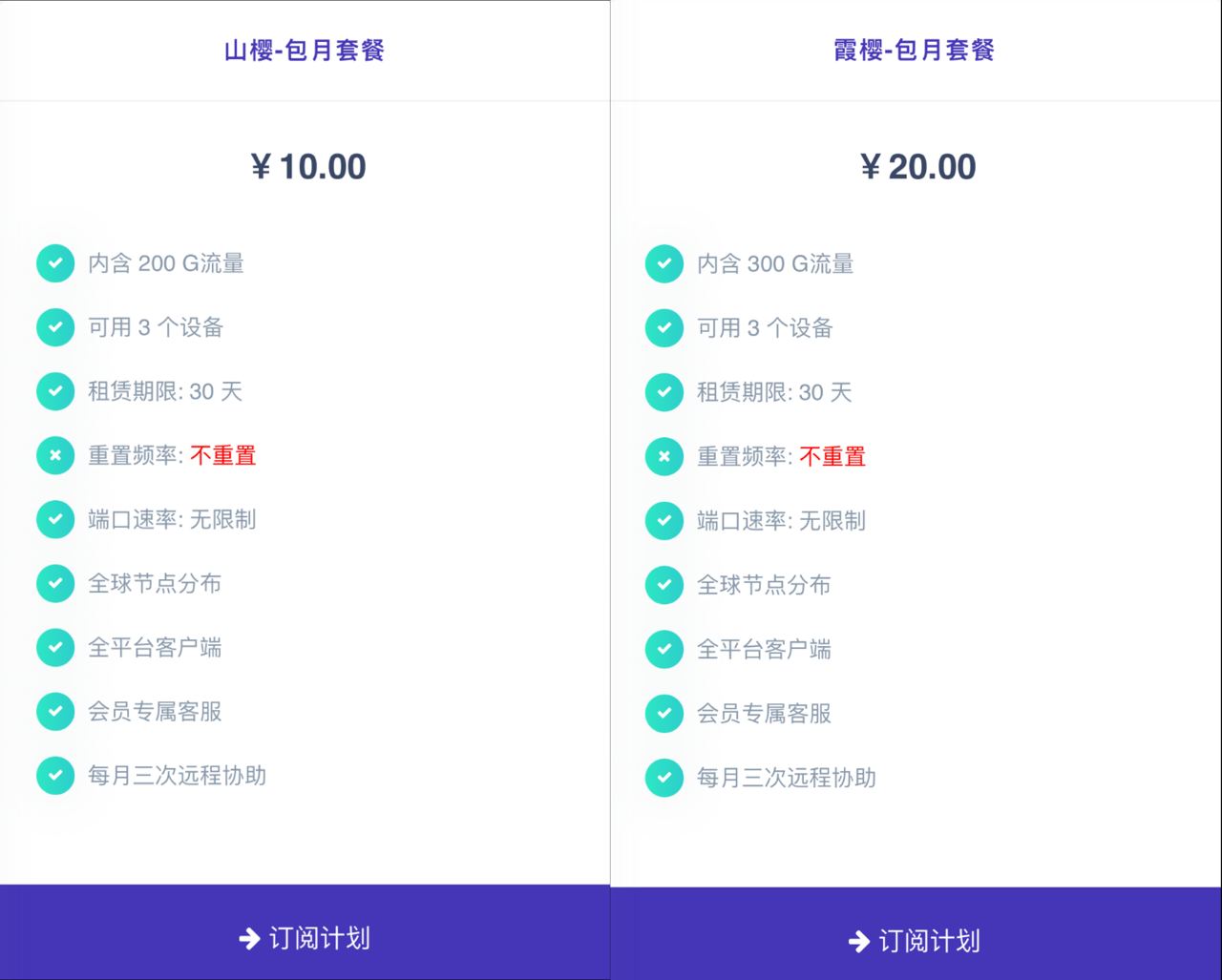Image resolution: width=1222 pixels, height=980 pixels.
Task: Click arrow icon in 山樱 订阅计划 button
Action: pos(249,939)
